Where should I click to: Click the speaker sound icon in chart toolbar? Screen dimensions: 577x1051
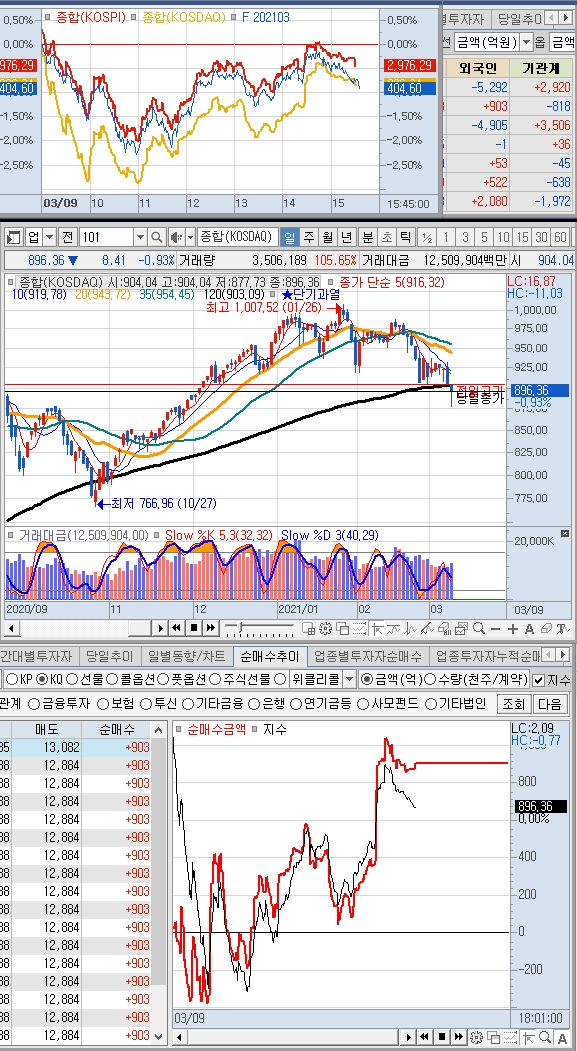click(175, 237)
